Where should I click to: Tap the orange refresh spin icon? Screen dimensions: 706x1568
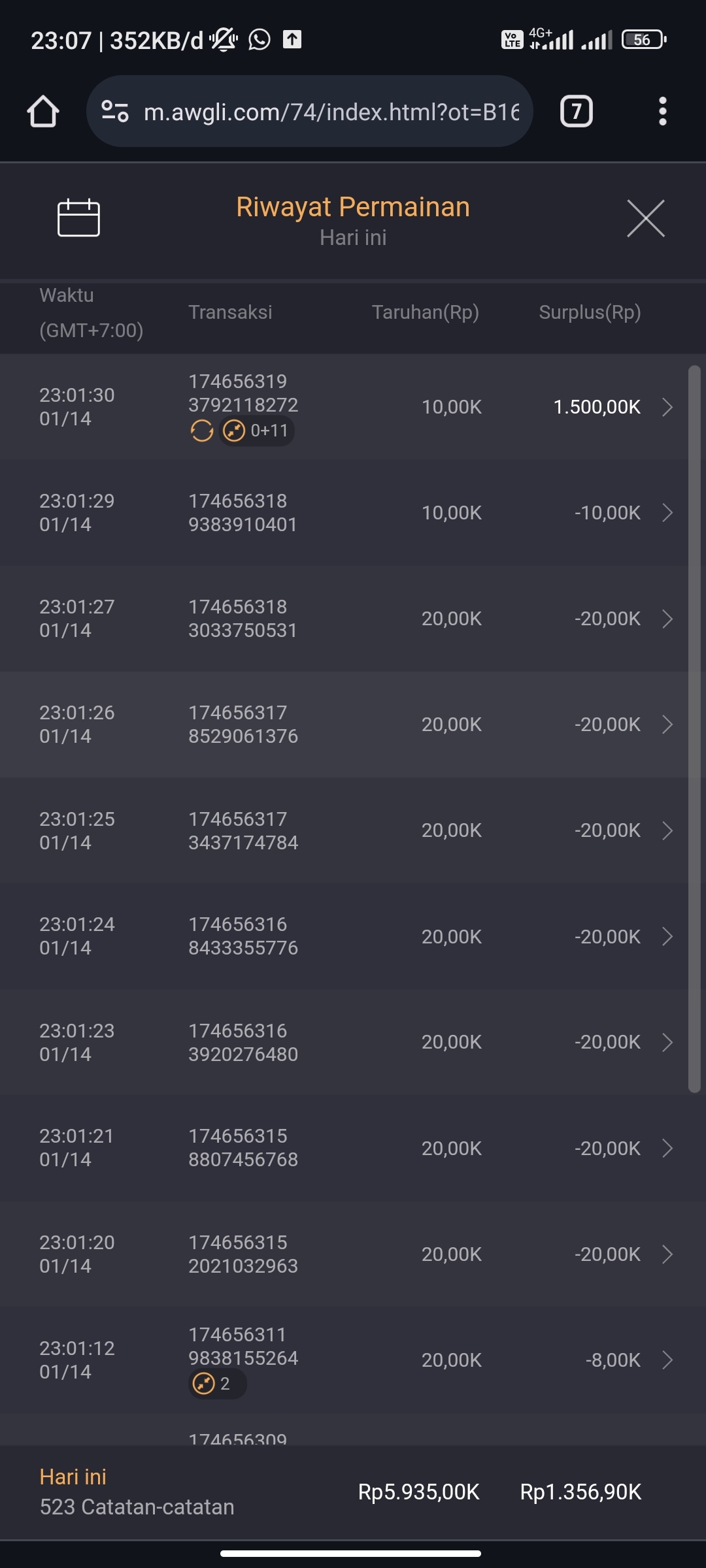pos(201,431)
